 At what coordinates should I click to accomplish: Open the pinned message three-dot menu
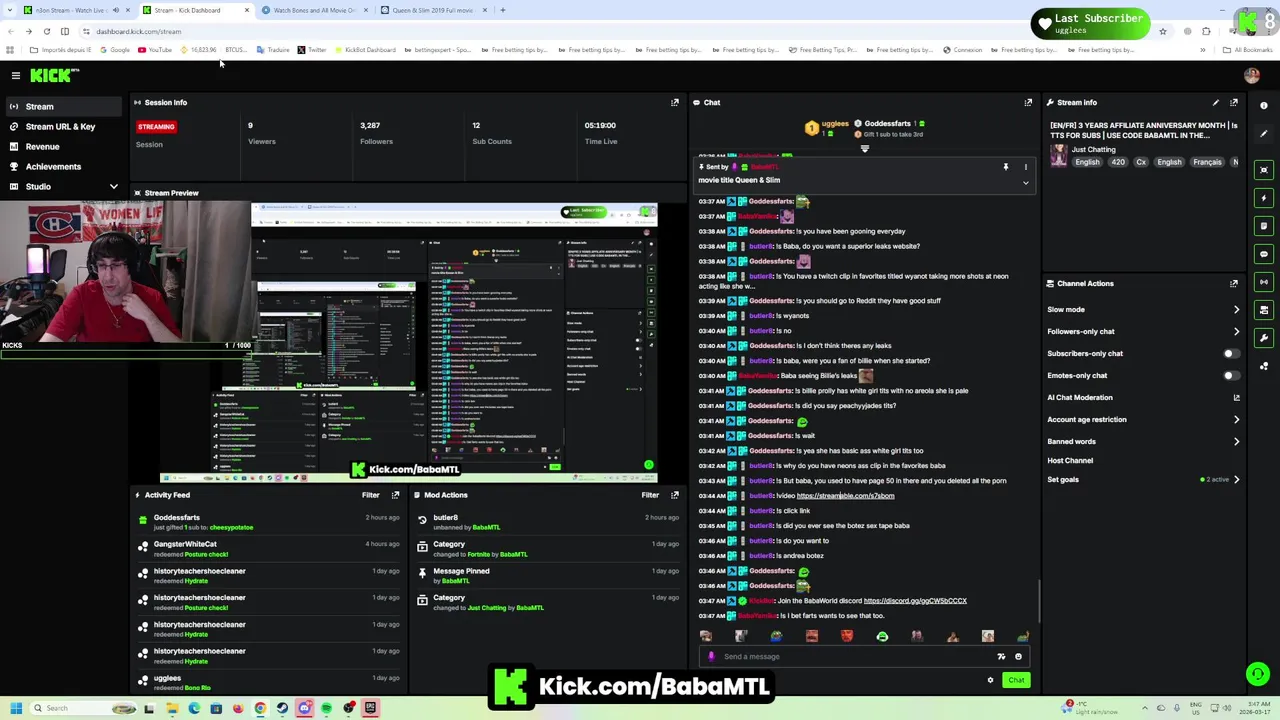coord(1025,167)
